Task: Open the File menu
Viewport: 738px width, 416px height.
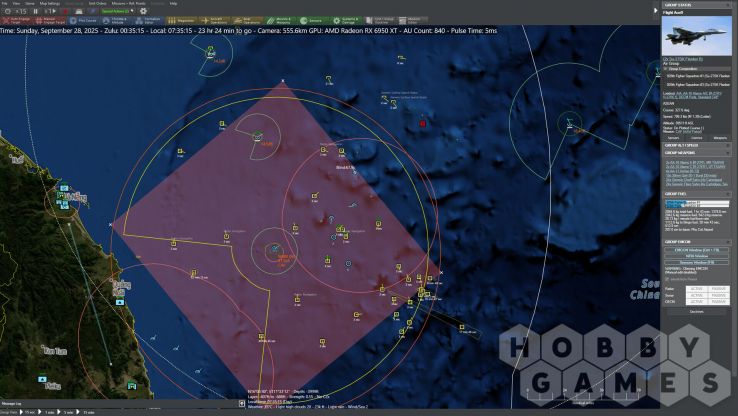Action: [5, 3]
